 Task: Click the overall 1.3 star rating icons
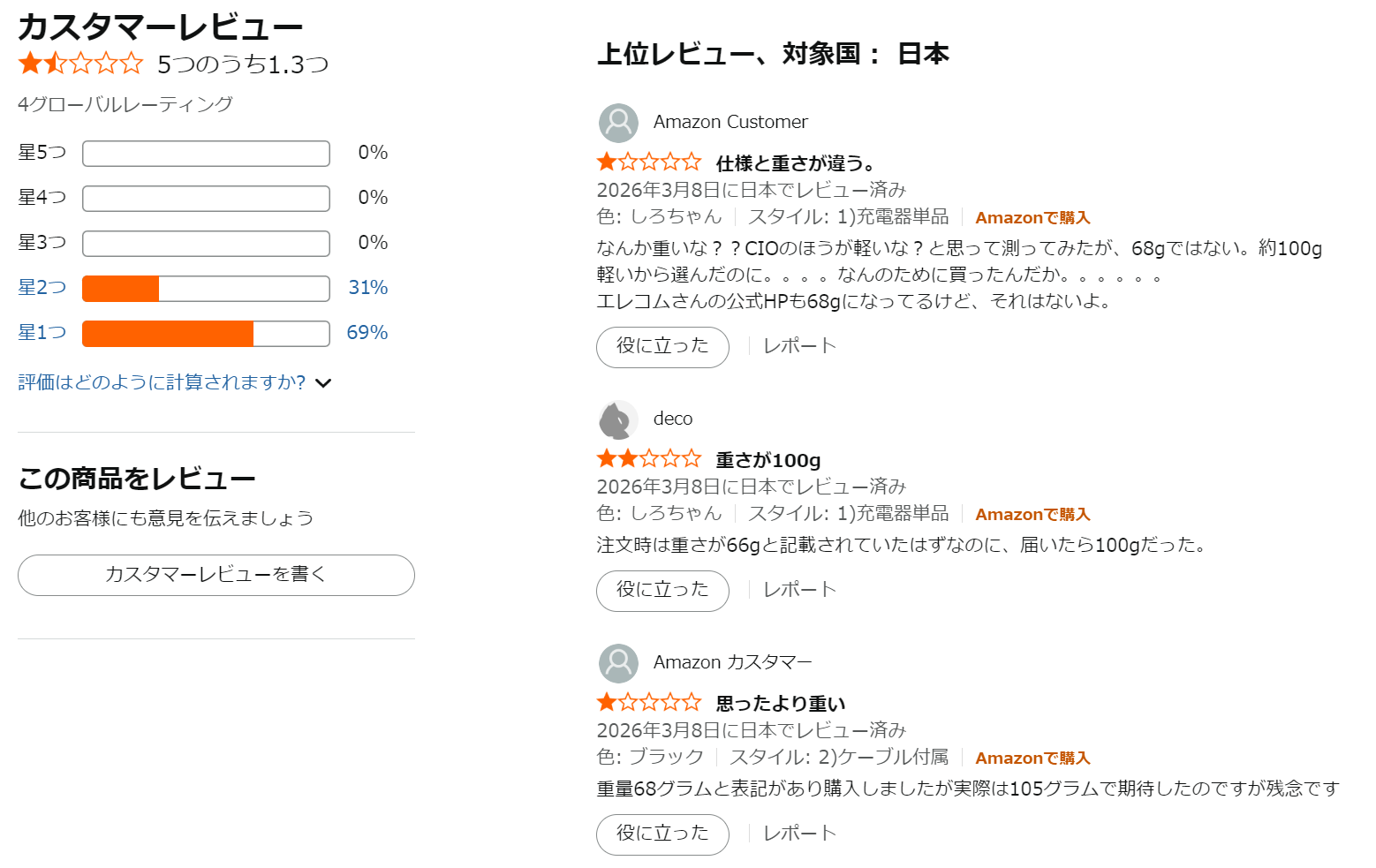click(x=80, y=64)
